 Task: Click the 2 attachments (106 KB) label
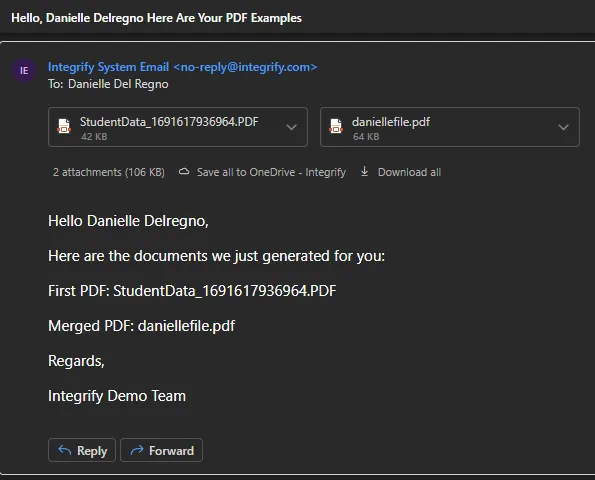(109, 172)
